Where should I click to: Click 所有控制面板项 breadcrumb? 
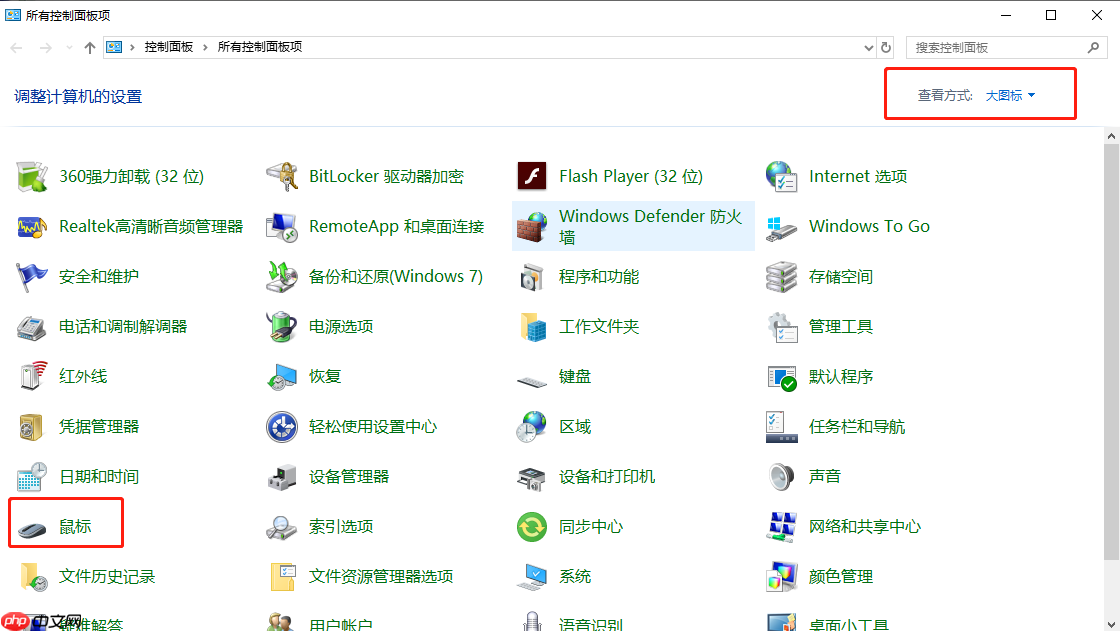coord(259,47)
